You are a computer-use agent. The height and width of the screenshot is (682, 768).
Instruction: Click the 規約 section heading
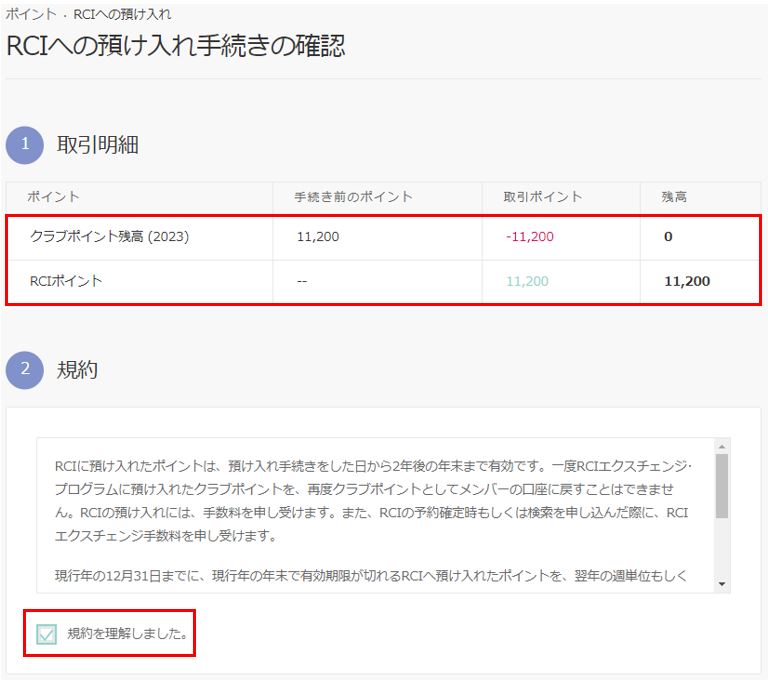pyautogui.click(x=77, y=369)
